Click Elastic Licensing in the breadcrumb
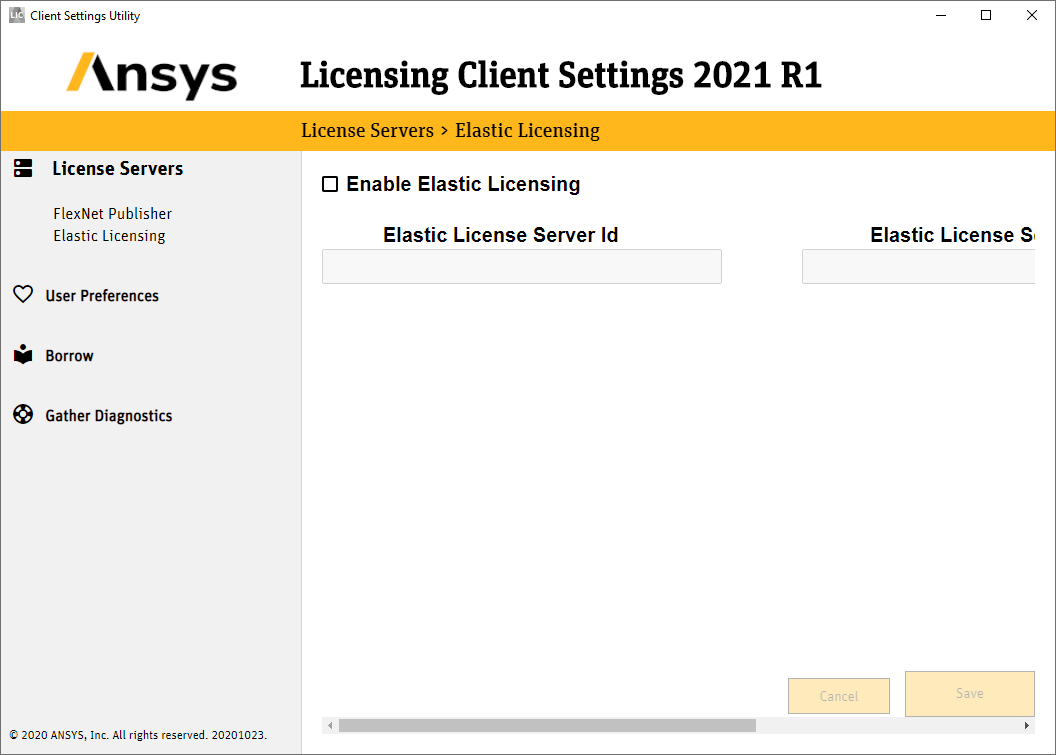The image size is (1056, 755). [x=527, y=130]
